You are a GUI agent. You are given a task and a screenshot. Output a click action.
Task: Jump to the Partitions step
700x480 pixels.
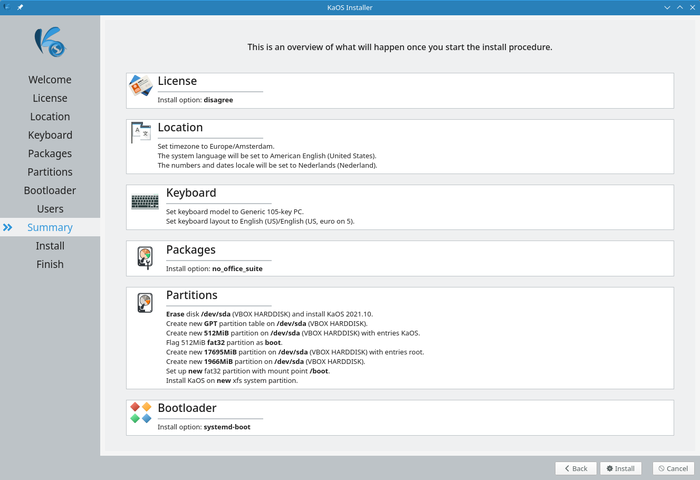click(x=50, y=172)
